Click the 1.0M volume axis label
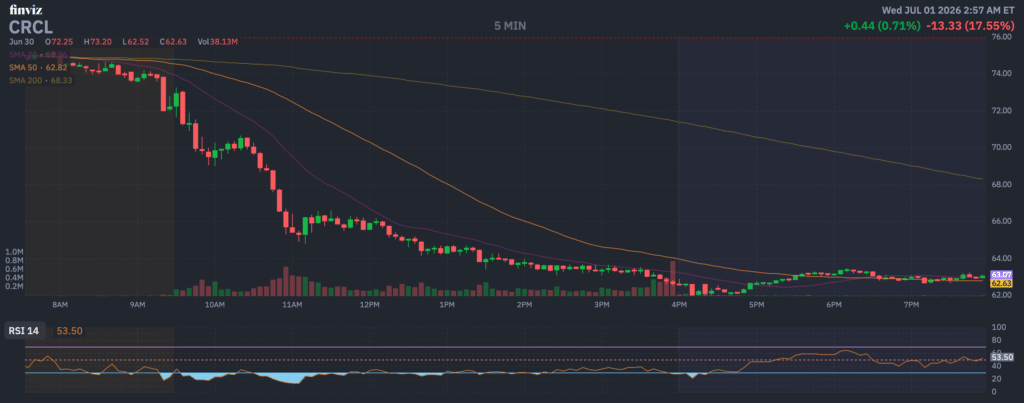 pos(14,251)
